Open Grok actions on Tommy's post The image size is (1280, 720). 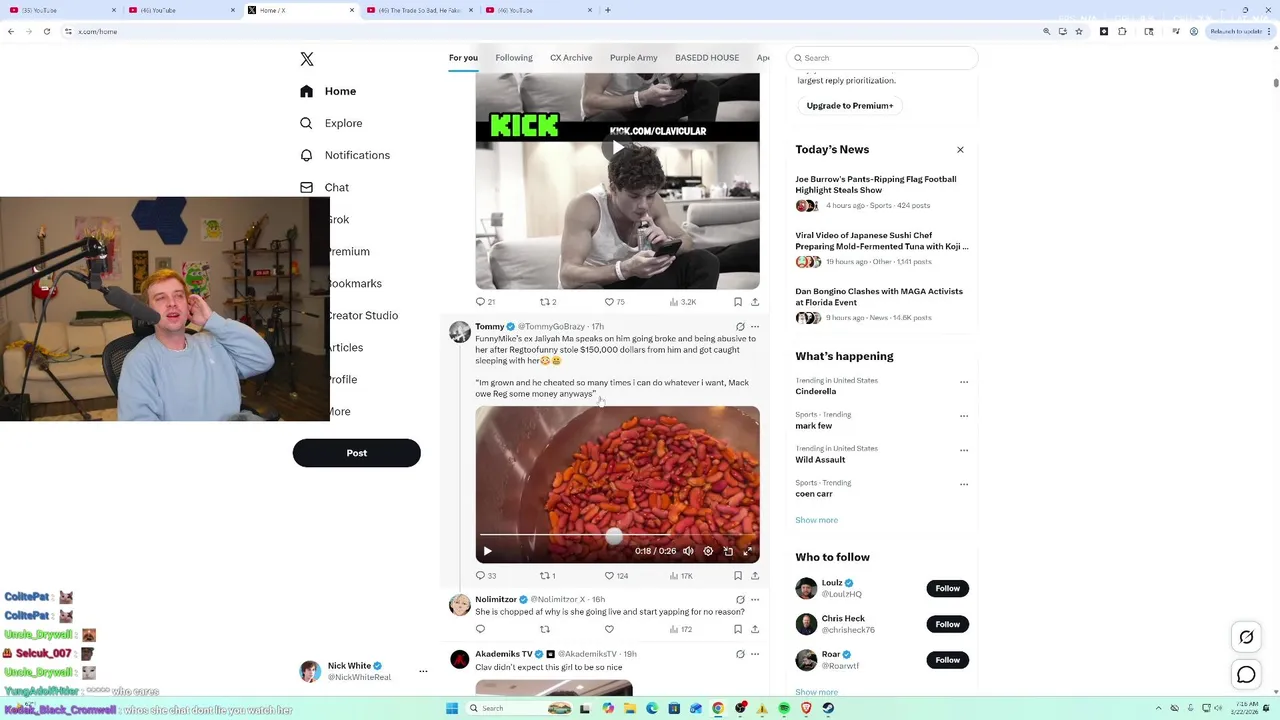point(740,327)
